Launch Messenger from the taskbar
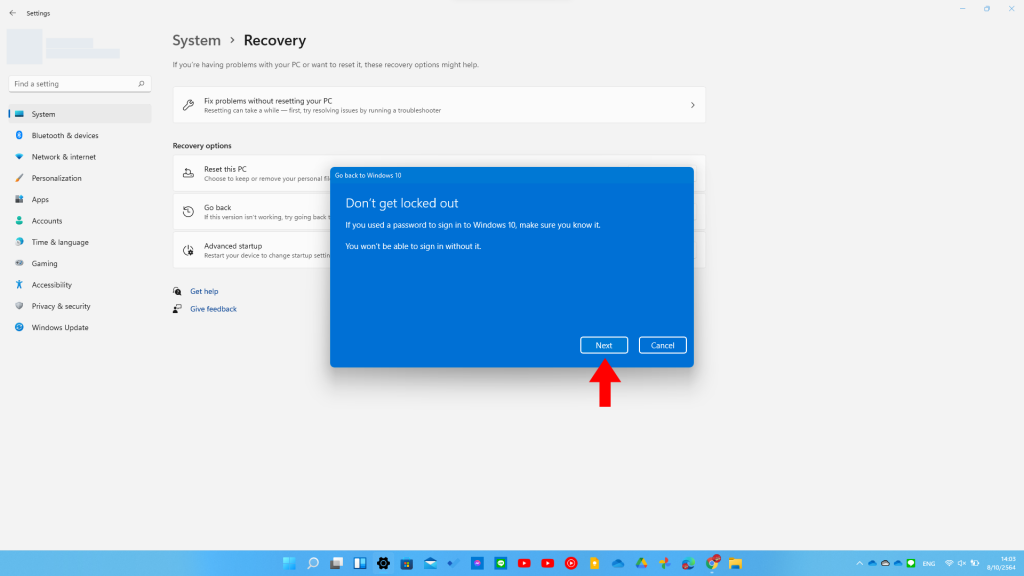The height and width of the screenshot is (576, 1024). [x=477, y=563]
